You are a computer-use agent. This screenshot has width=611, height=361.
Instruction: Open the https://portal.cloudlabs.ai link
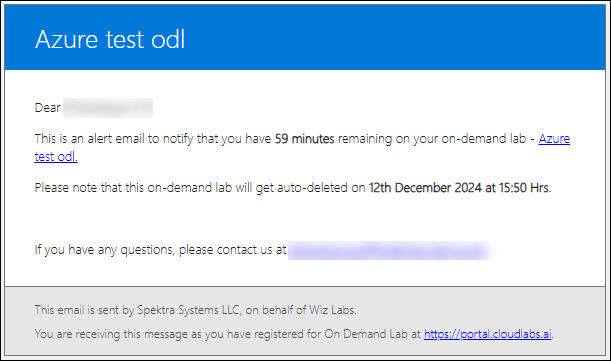487,334
